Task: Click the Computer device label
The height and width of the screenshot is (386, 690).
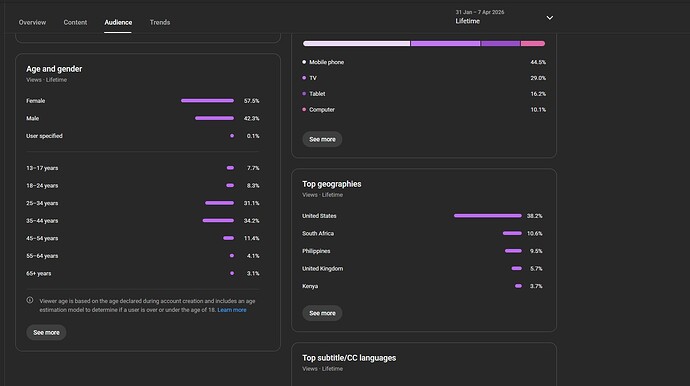Action: 322,110
